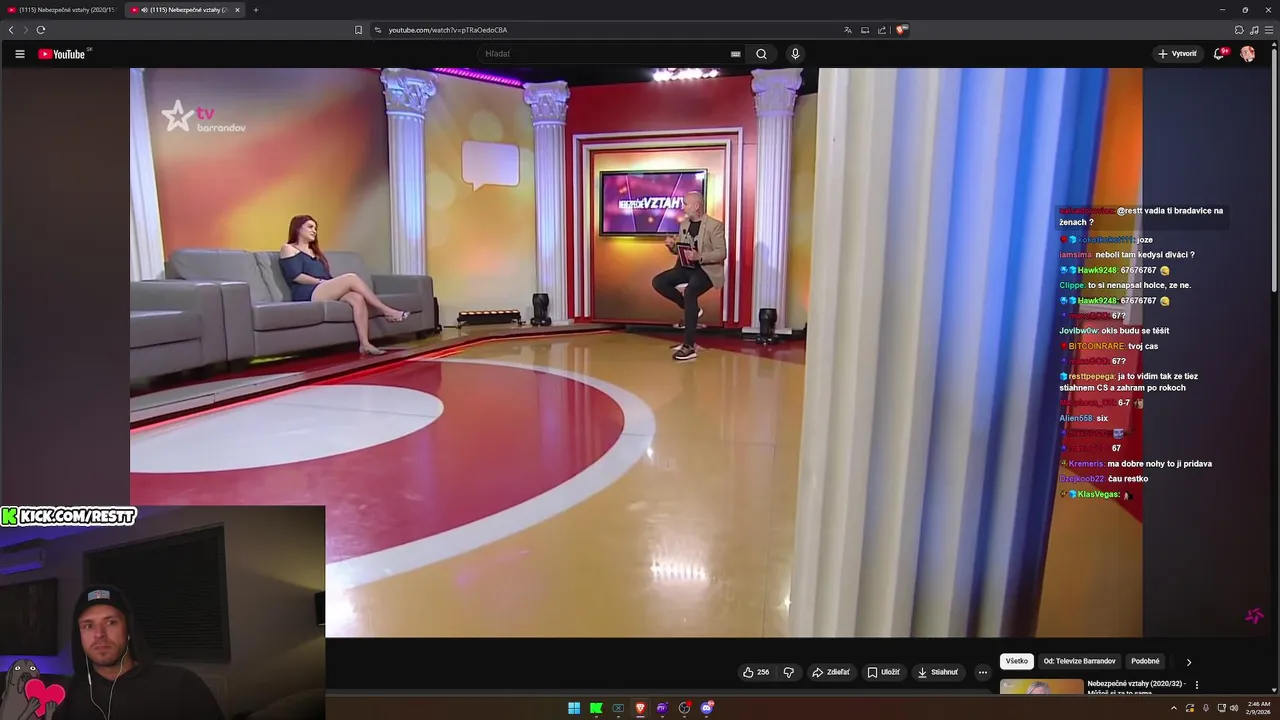This screenshot has width=1280, height=720.
Task: Bookmark this page in the address bar
Action: [358, 30]
